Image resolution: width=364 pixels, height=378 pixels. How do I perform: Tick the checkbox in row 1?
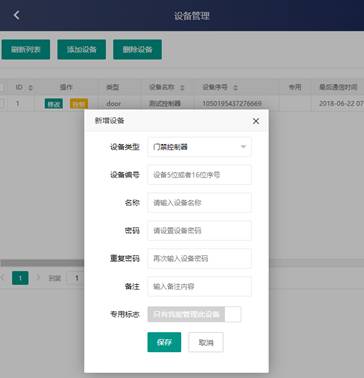2,104
